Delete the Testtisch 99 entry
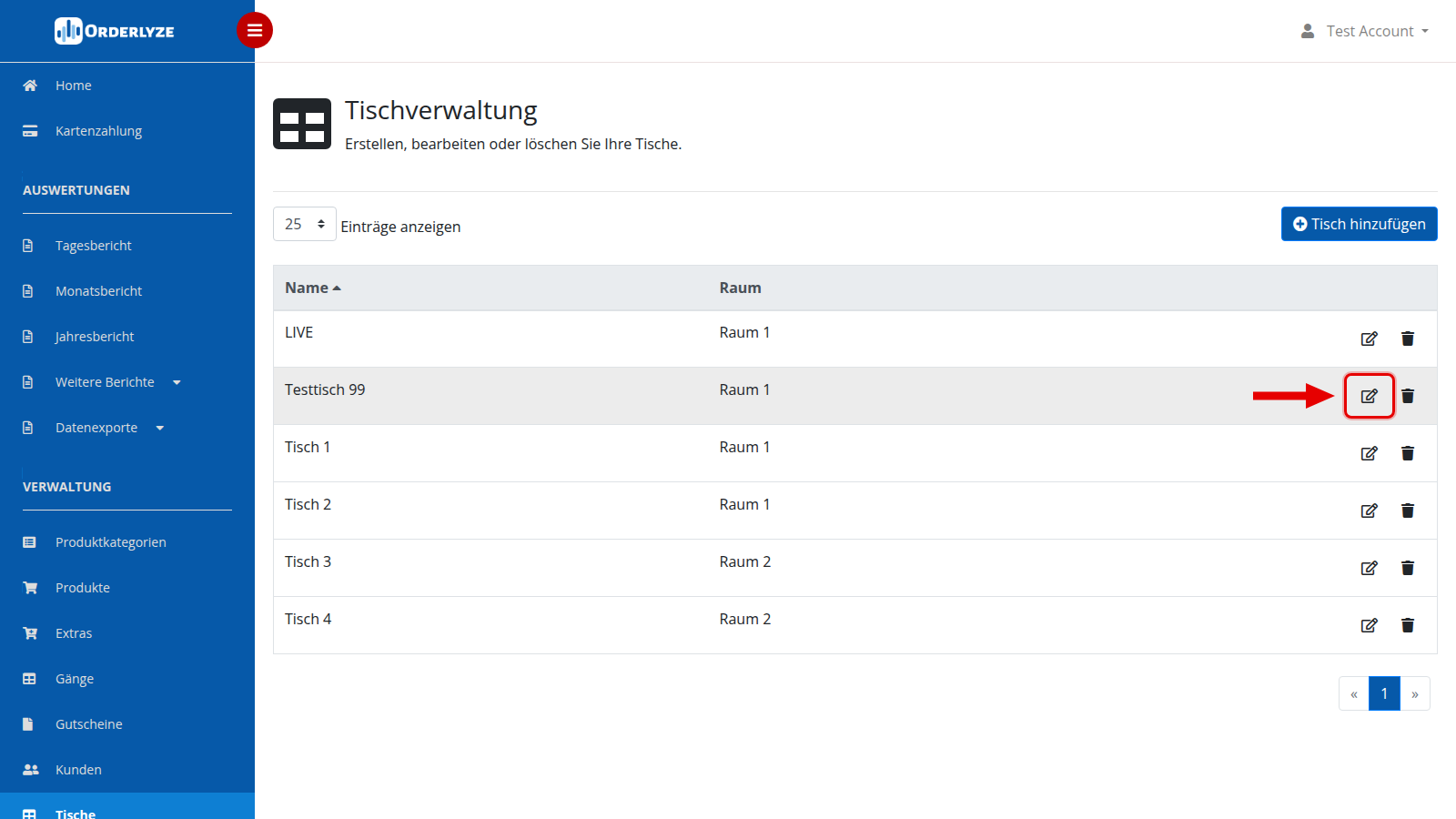 (1408, 396)
